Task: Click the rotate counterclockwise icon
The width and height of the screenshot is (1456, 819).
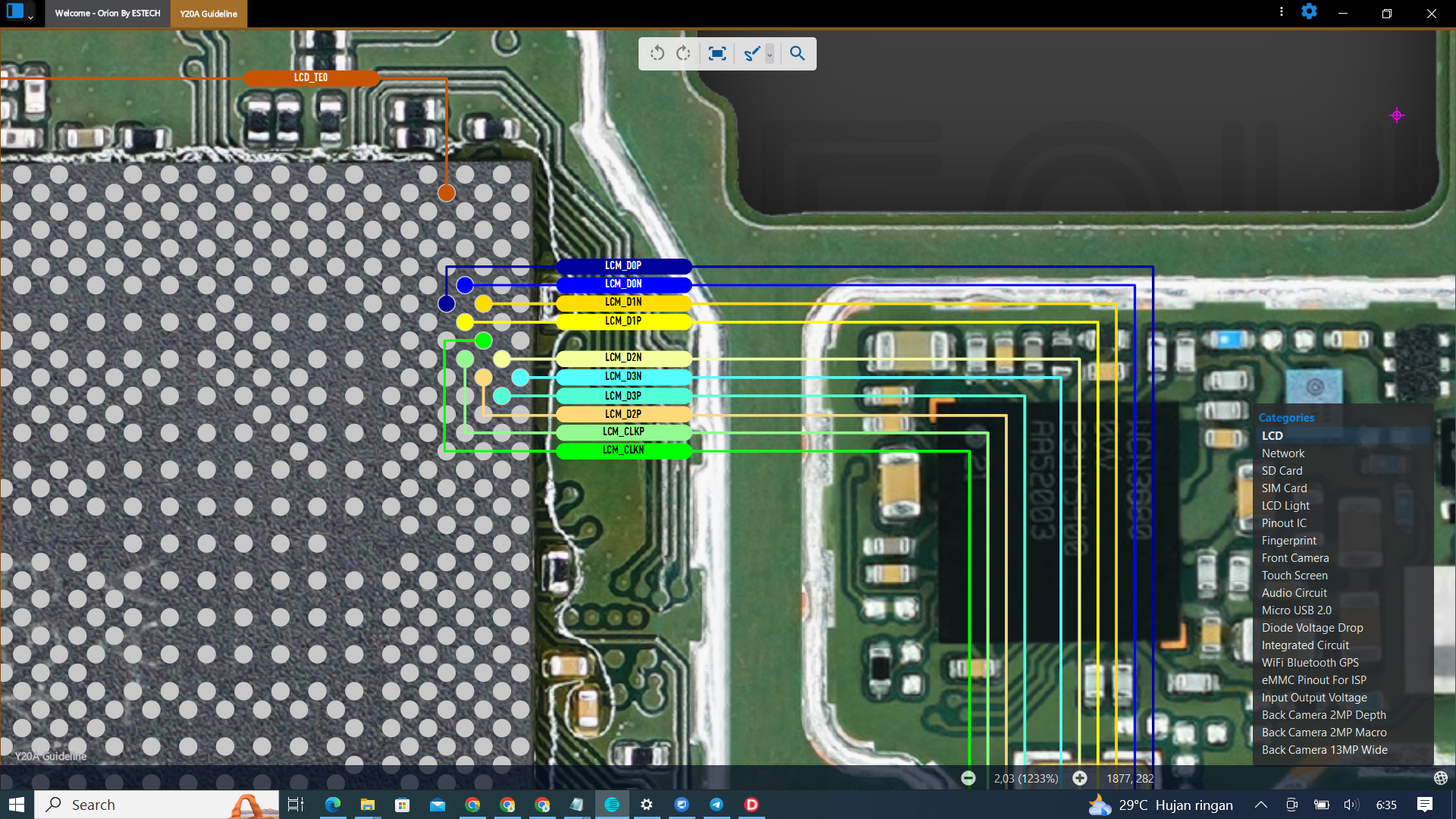Action: (657, 54)
